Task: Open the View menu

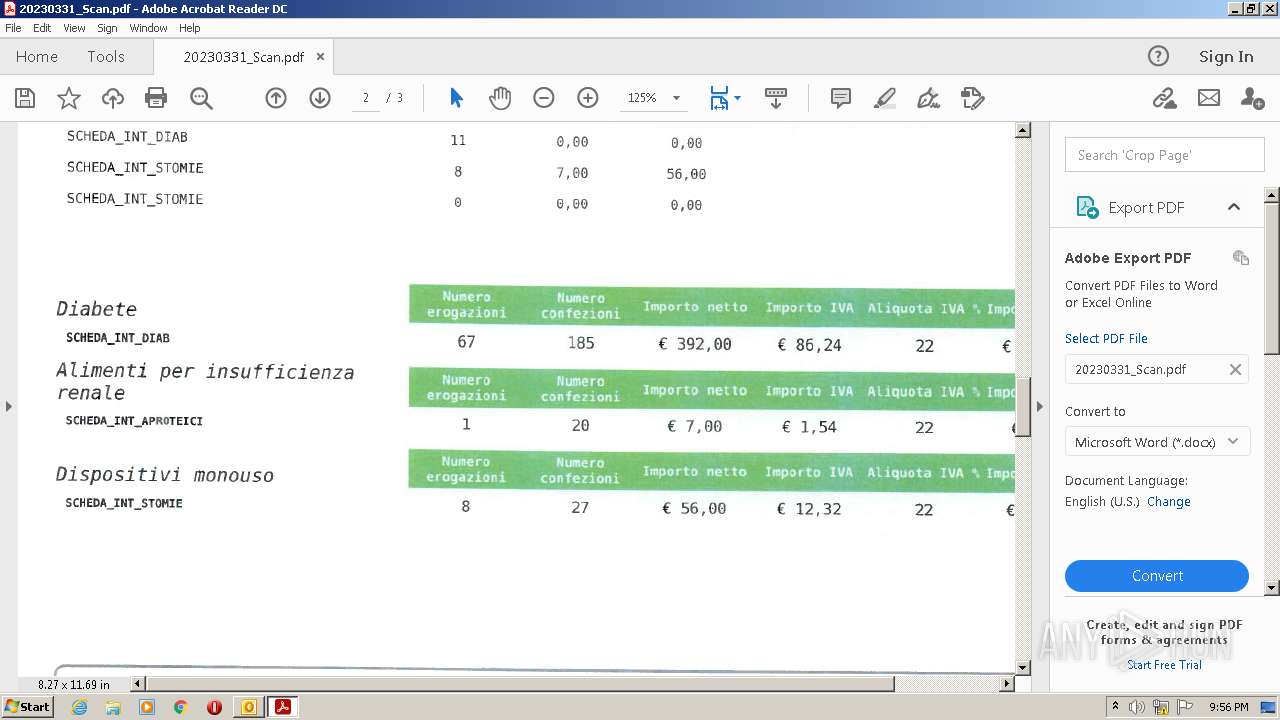Action: pyautogui.click(x=74, y=28)
